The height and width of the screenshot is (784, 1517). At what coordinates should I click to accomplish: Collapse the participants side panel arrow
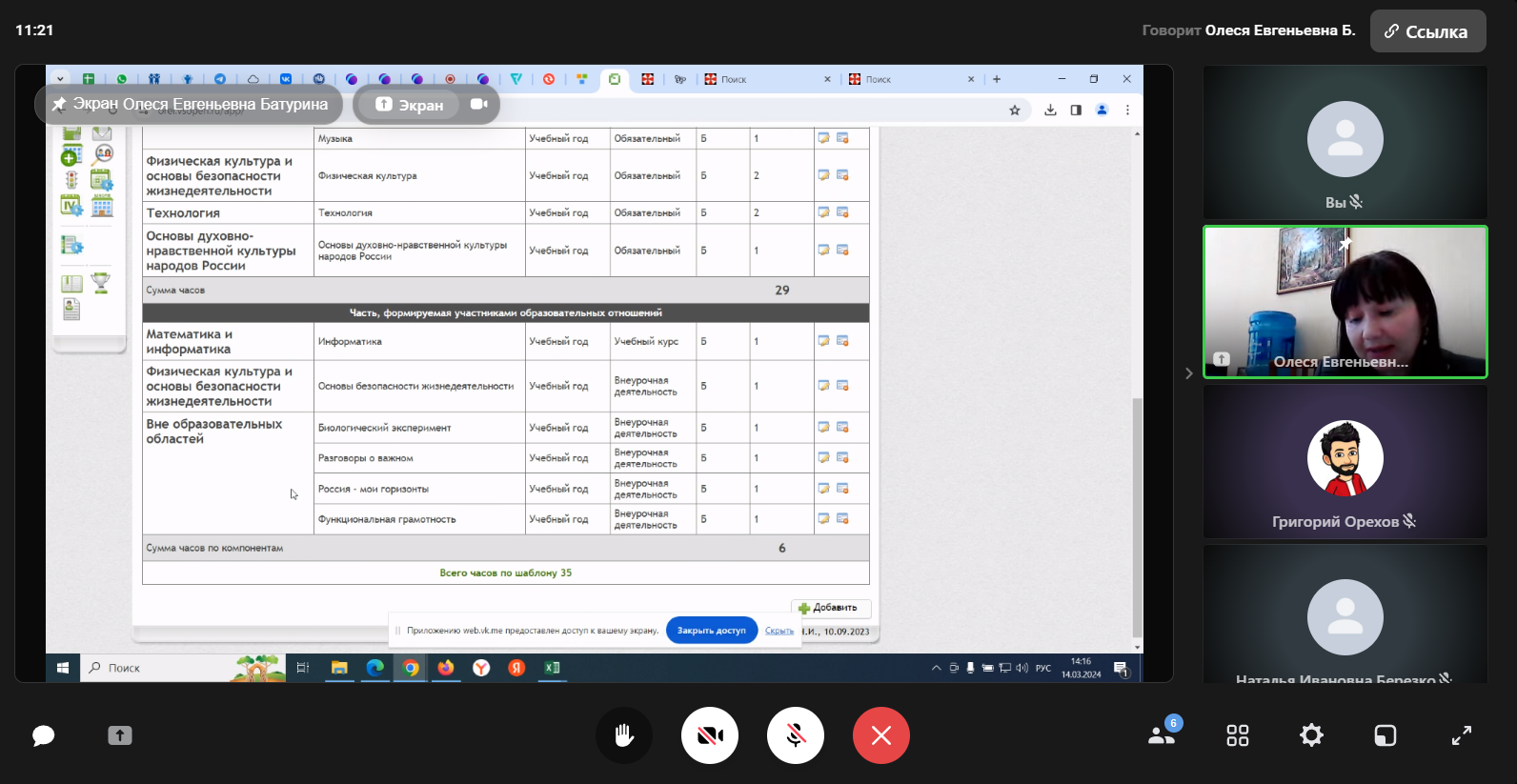pos(1188,373)
